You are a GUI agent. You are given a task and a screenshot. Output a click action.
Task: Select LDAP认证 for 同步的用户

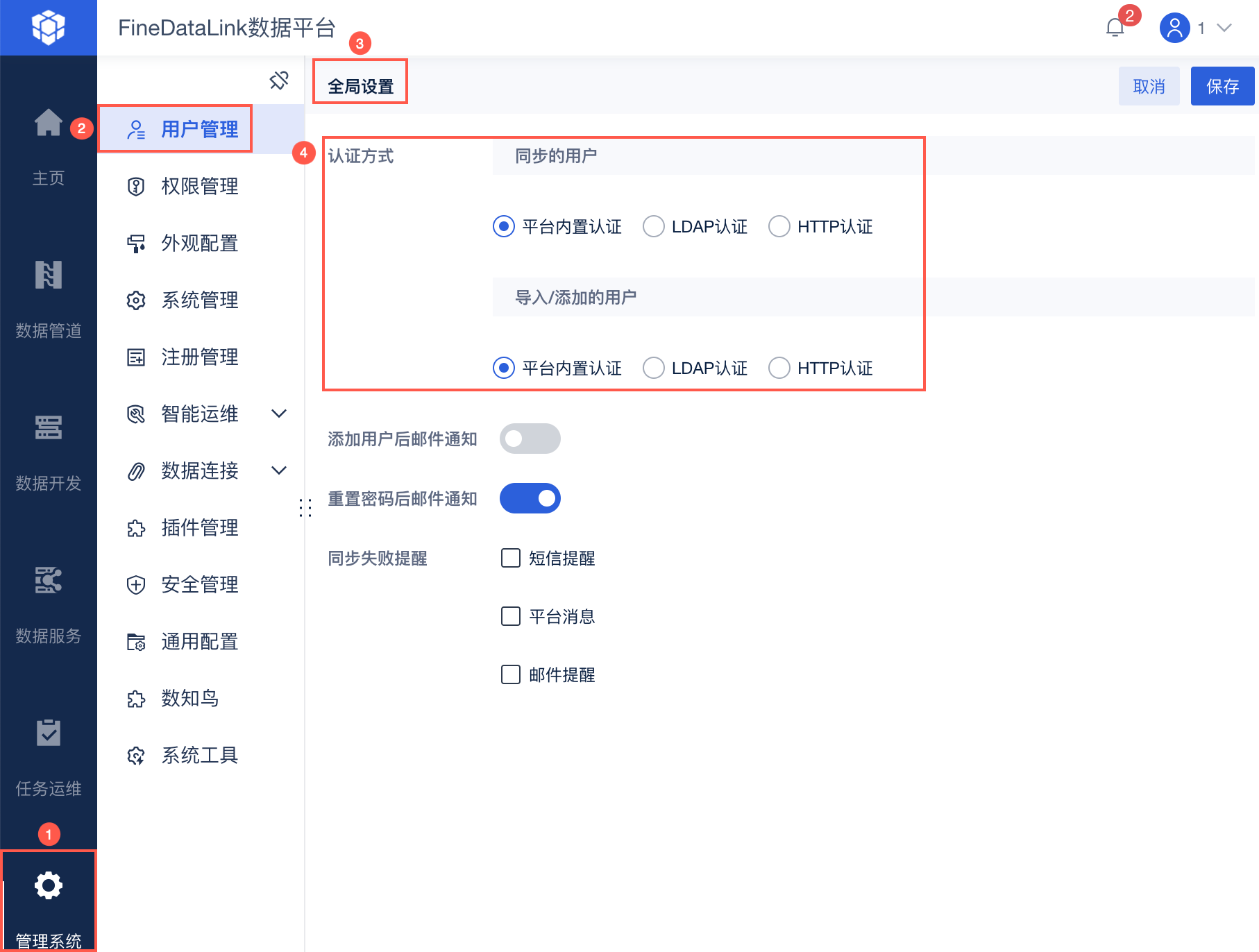coord(654,226)
